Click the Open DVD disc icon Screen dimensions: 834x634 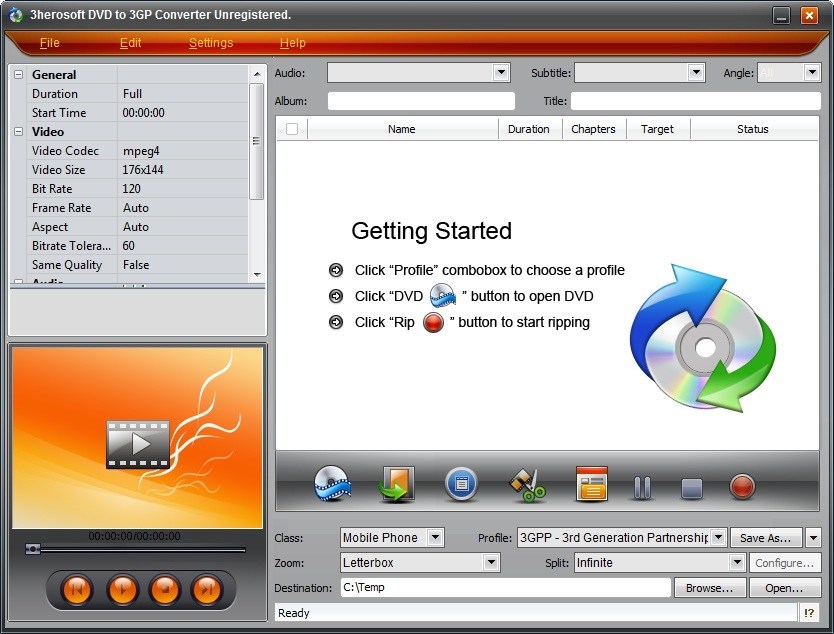[x=333, y=485]
